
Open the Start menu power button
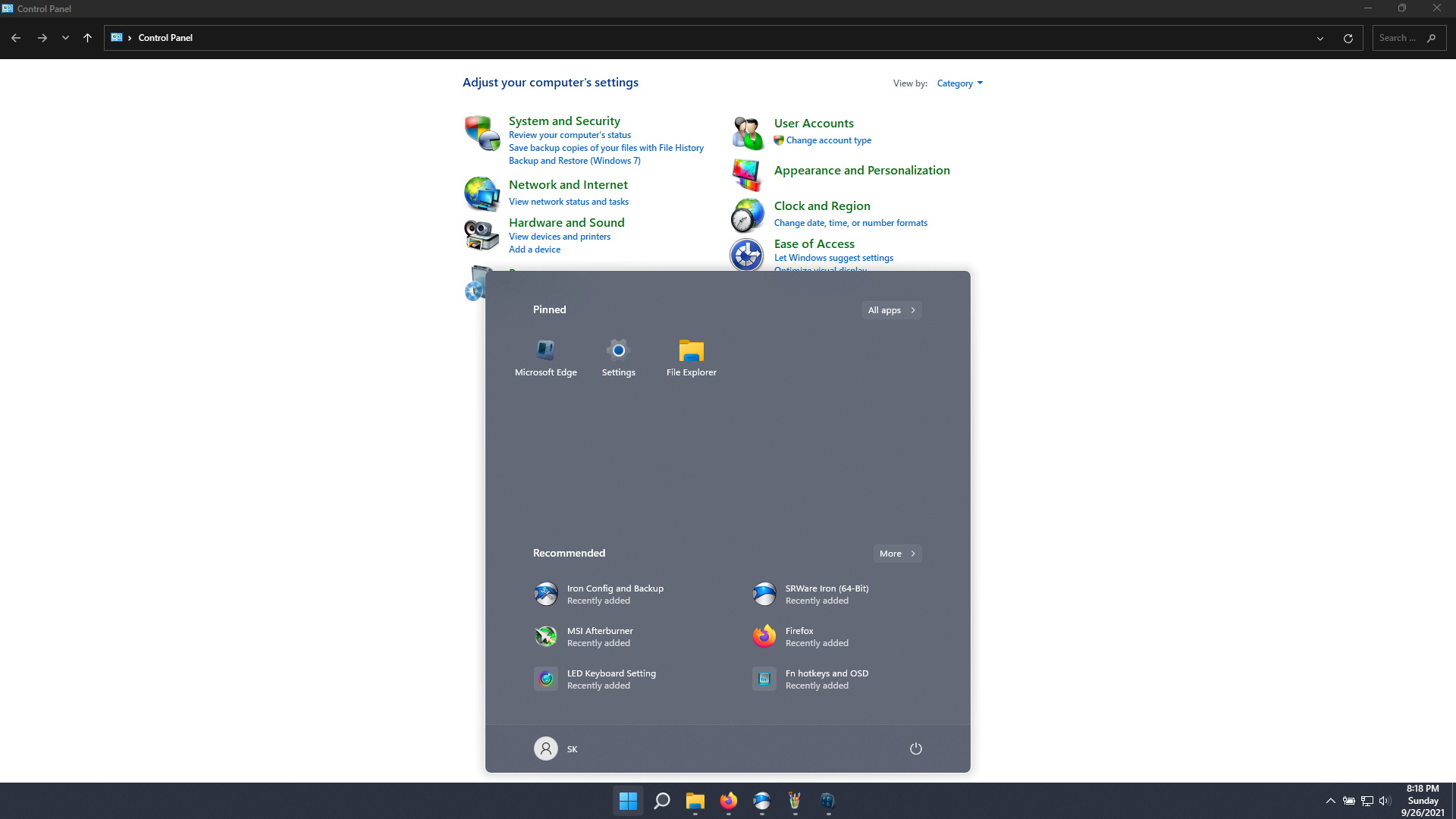click(x=916, y=748)
